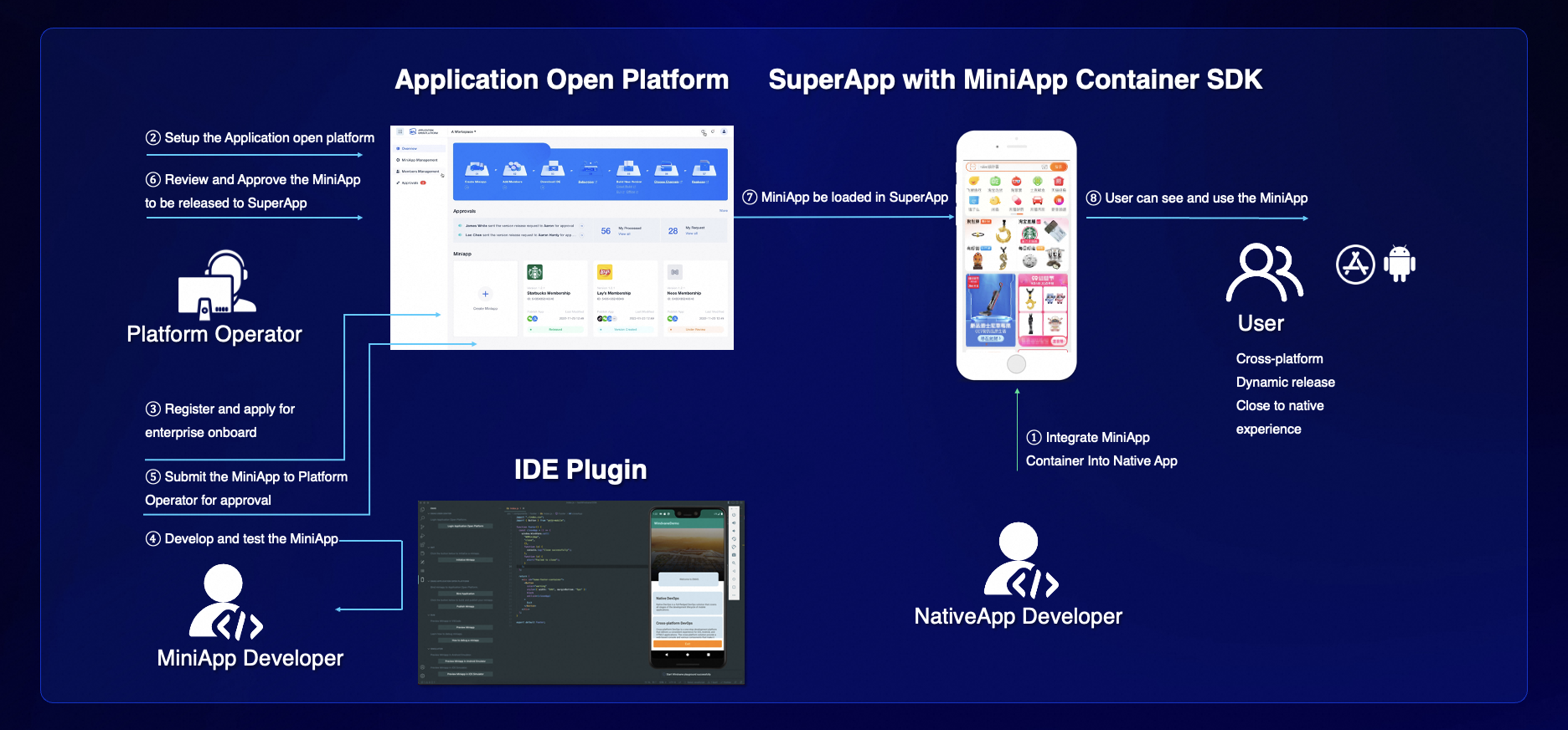Click Preview Miniapp in Android Emulator button

pyautogui.click(x=466, y=661)
